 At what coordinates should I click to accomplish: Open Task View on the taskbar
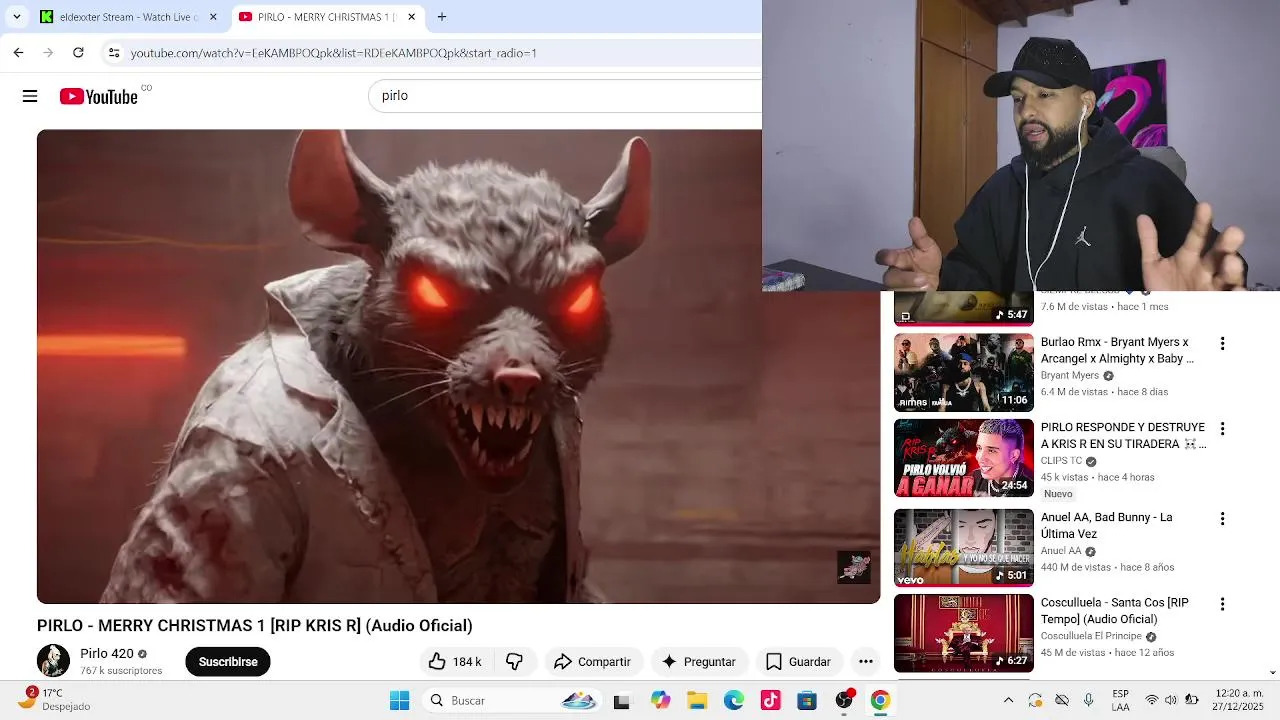pyautogui.click(x=621, y=701)
